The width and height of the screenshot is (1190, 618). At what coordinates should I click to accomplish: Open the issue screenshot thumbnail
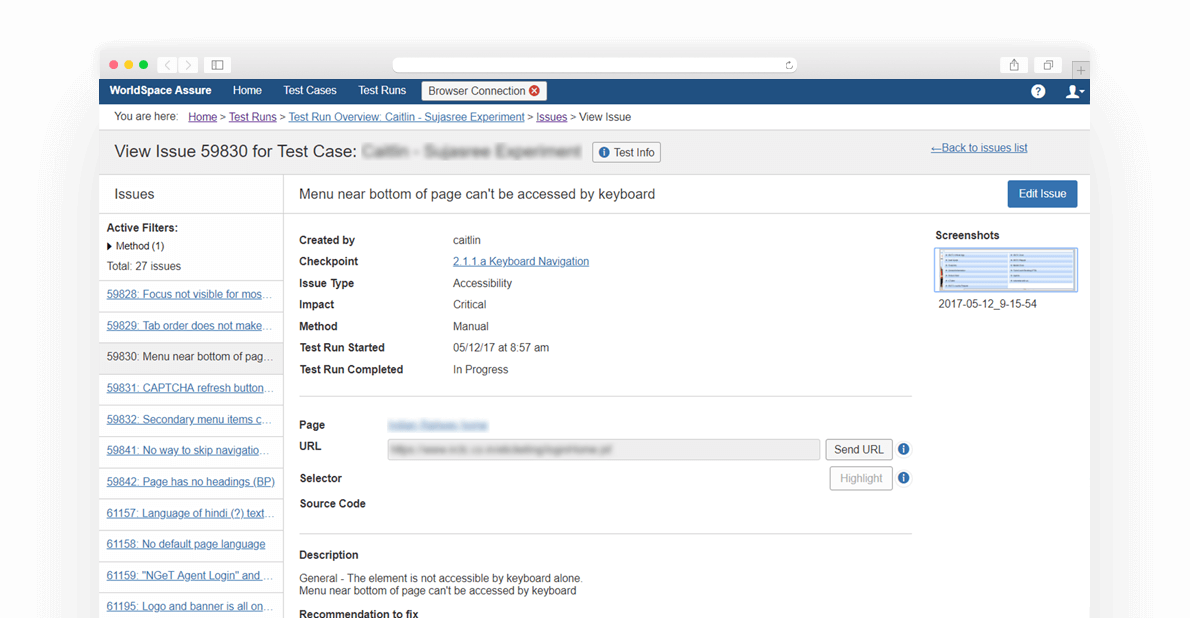(x=1006, y=270)
